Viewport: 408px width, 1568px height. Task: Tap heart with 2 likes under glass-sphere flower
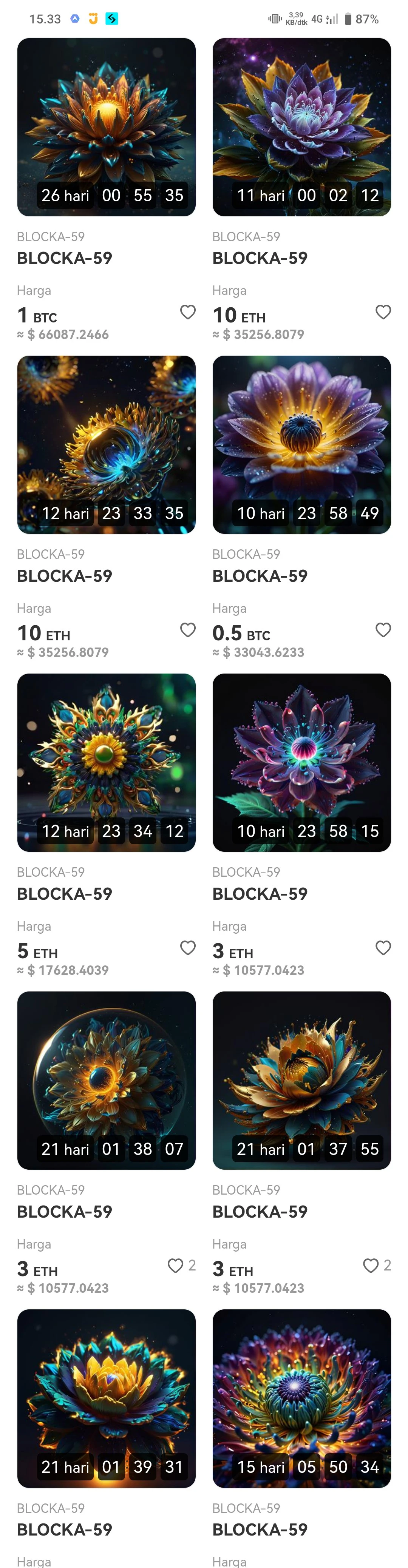pos(175,1266)
